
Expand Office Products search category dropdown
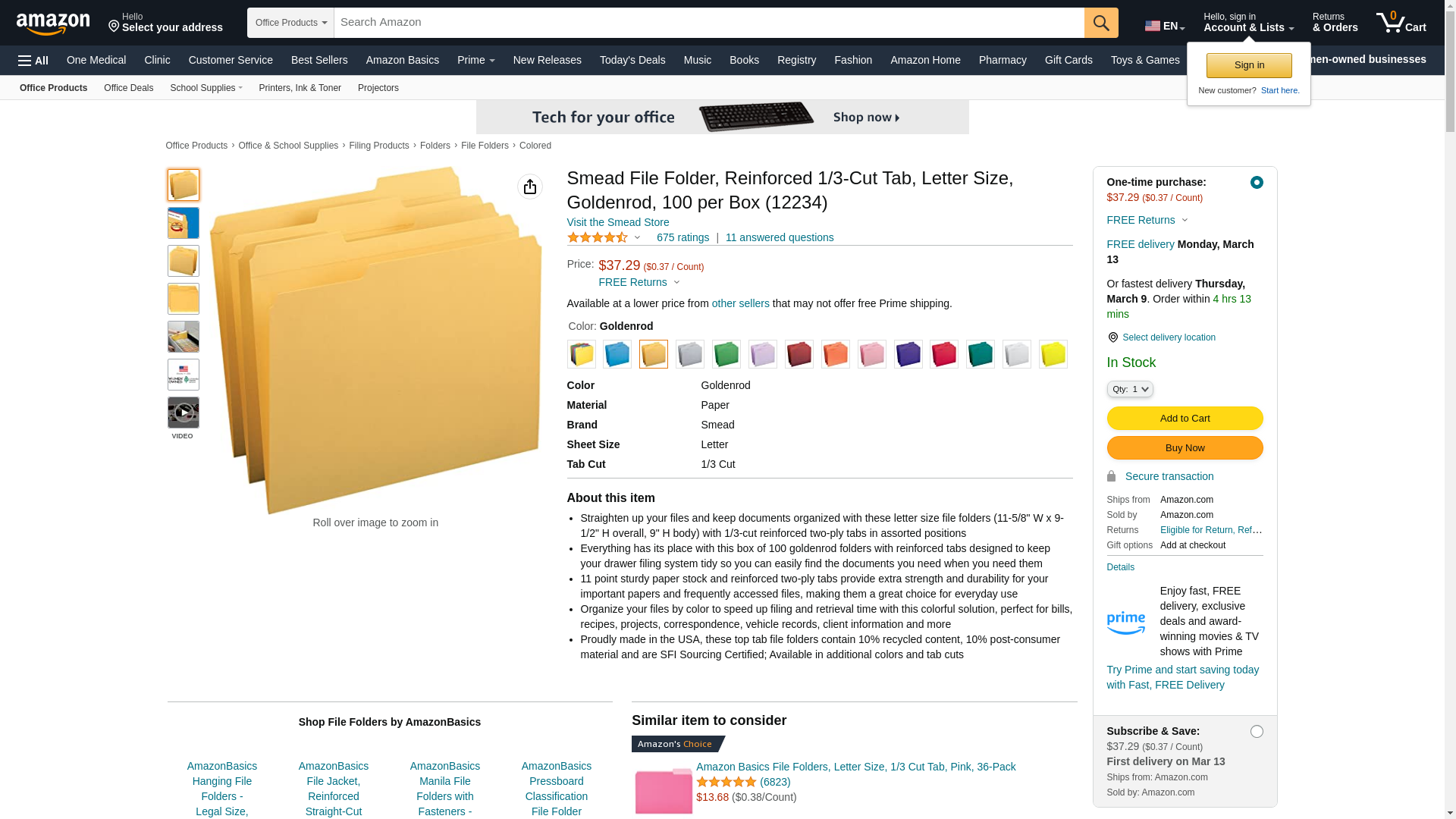tap(290, 23)
